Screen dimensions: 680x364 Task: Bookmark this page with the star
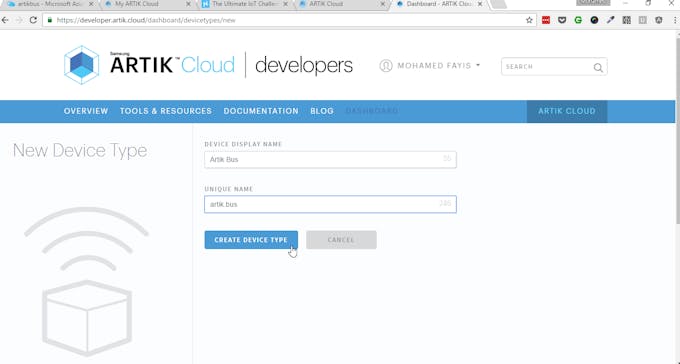coord(529,20)
